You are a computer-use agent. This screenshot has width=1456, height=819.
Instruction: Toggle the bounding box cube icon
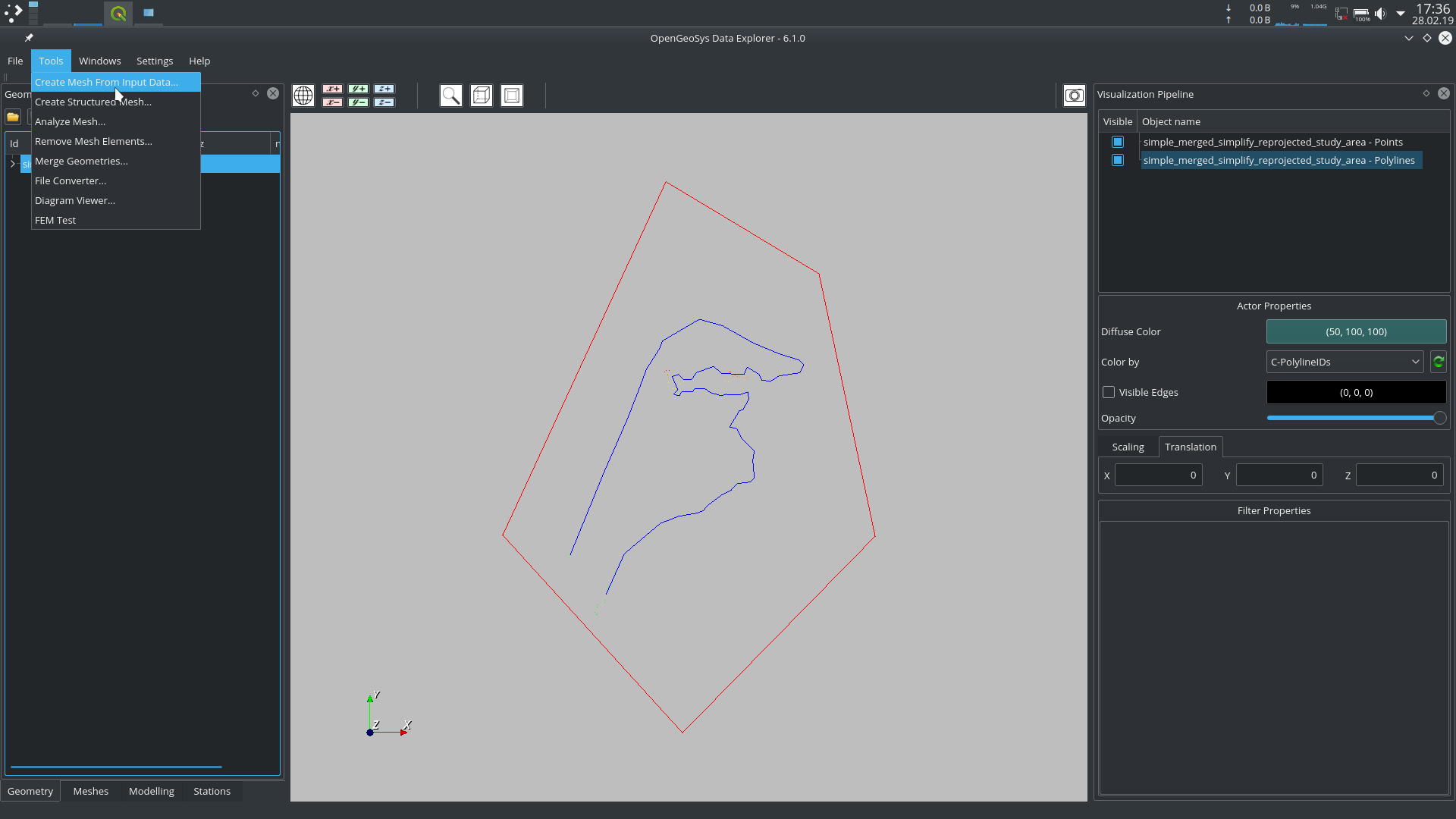482,96
